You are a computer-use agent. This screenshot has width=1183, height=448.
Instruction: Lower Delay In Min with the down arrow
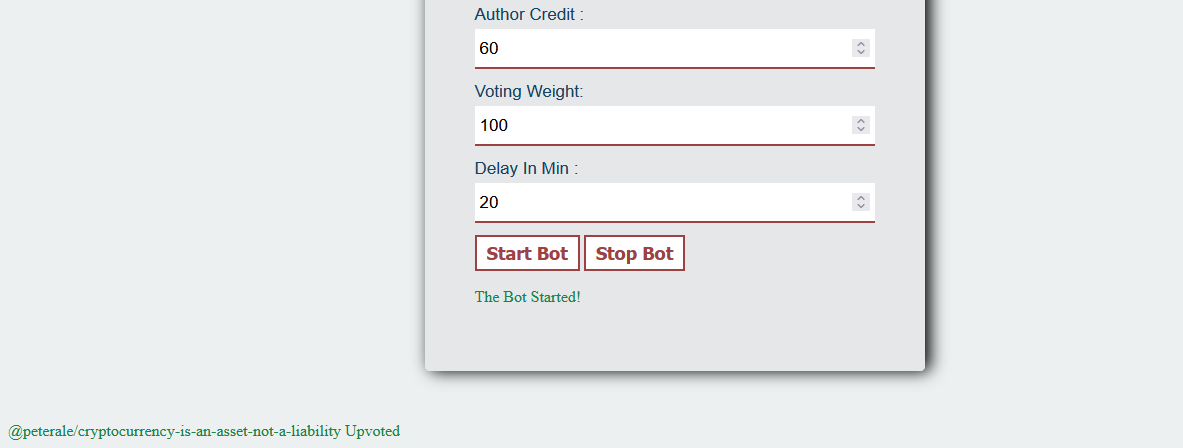pos(861,207)
